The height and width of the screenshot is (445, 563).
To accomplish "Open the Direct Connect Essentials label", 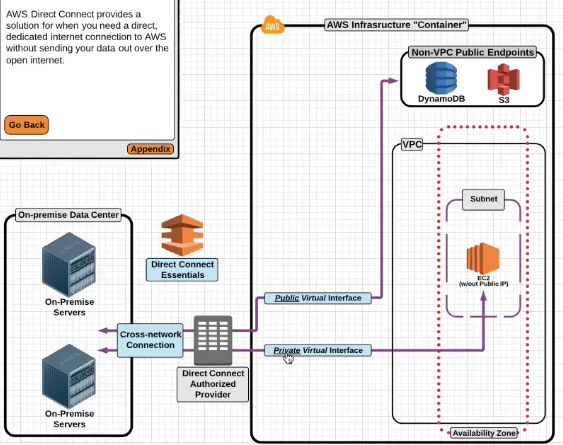I will 182,269.
